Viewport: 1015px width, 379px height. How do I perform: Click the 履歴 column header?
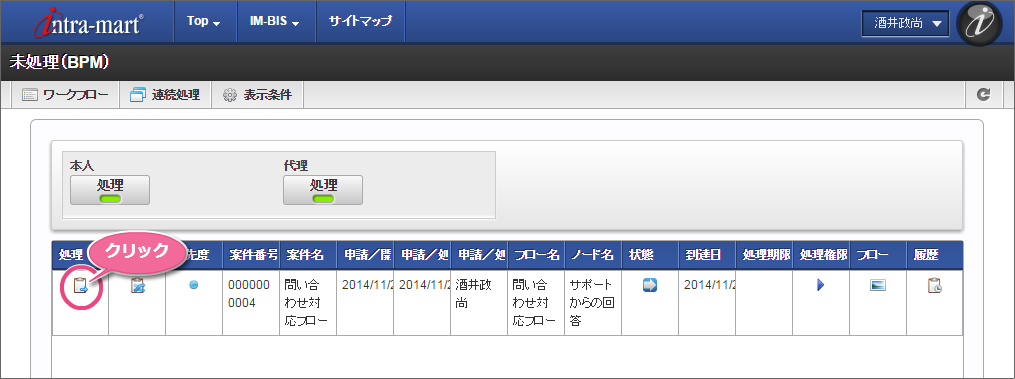click(935, 255)
